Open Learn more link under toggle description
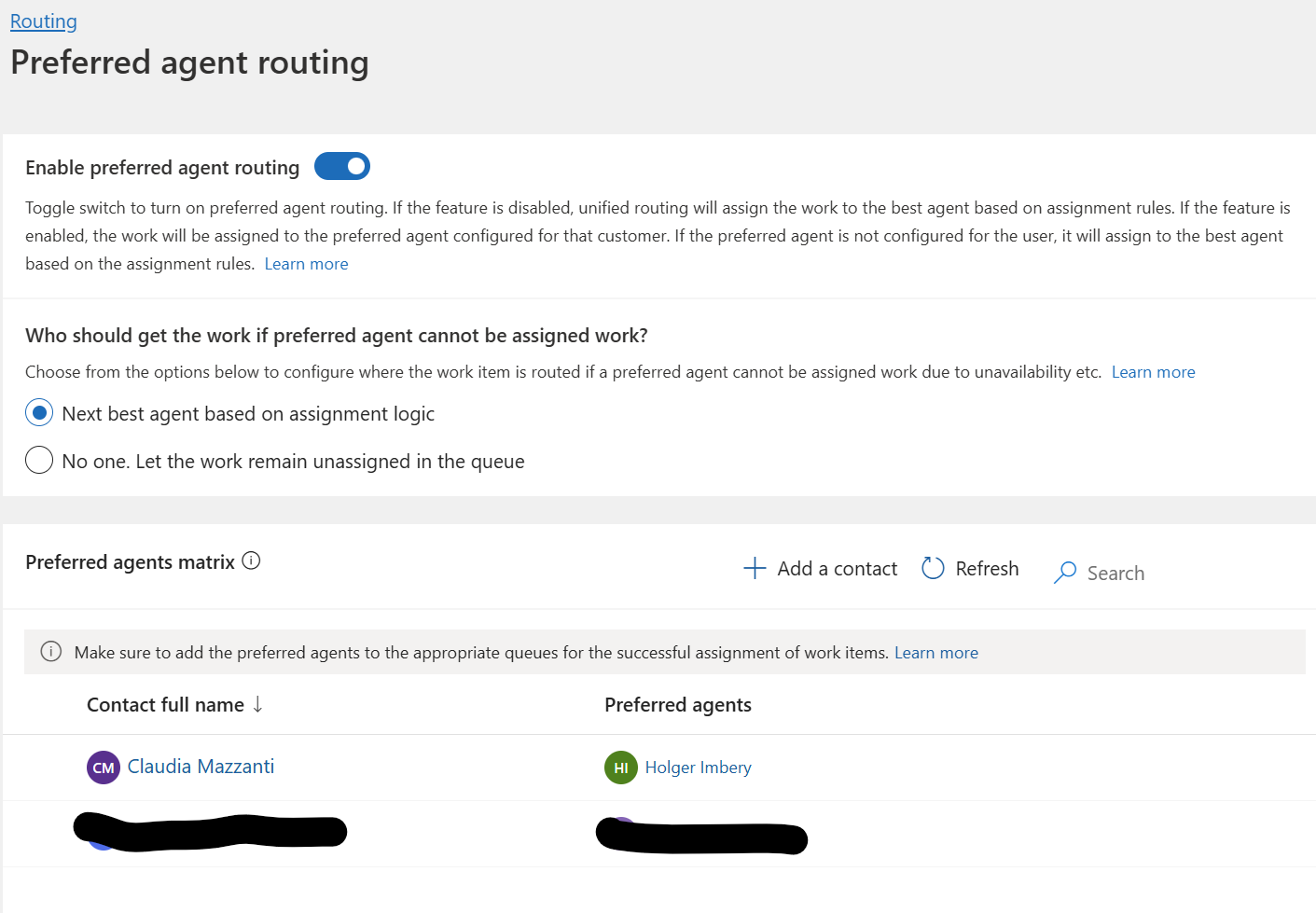1316x913 pixels. 306,264
